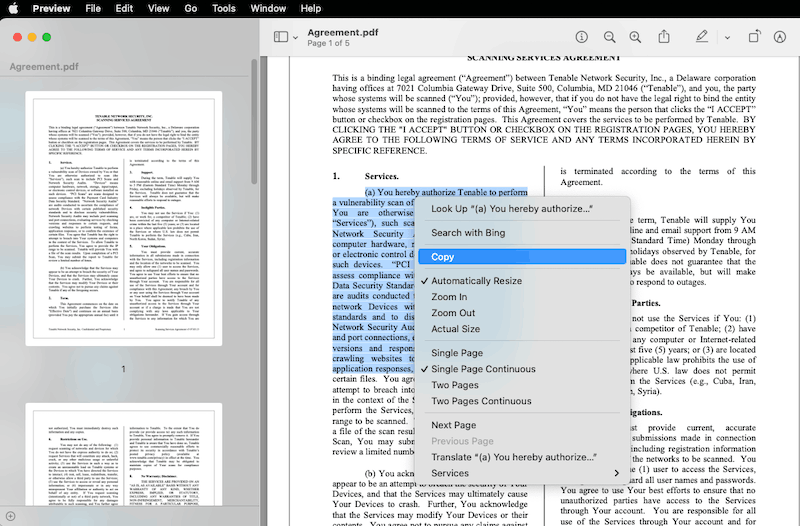The image size is (800, 526).
Task: Open the document info inspector icon
Action: pyautogui.click(x=582, y=37)
